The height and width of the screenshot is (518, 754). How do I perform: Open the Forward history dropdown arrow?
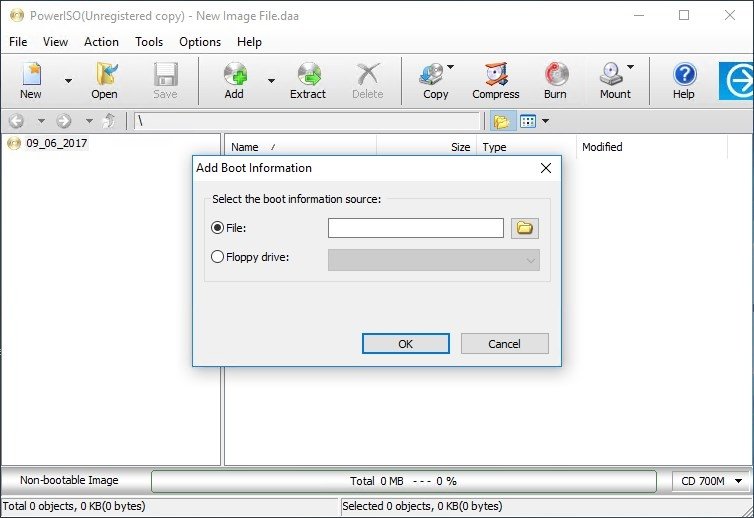tap(89, 121)
